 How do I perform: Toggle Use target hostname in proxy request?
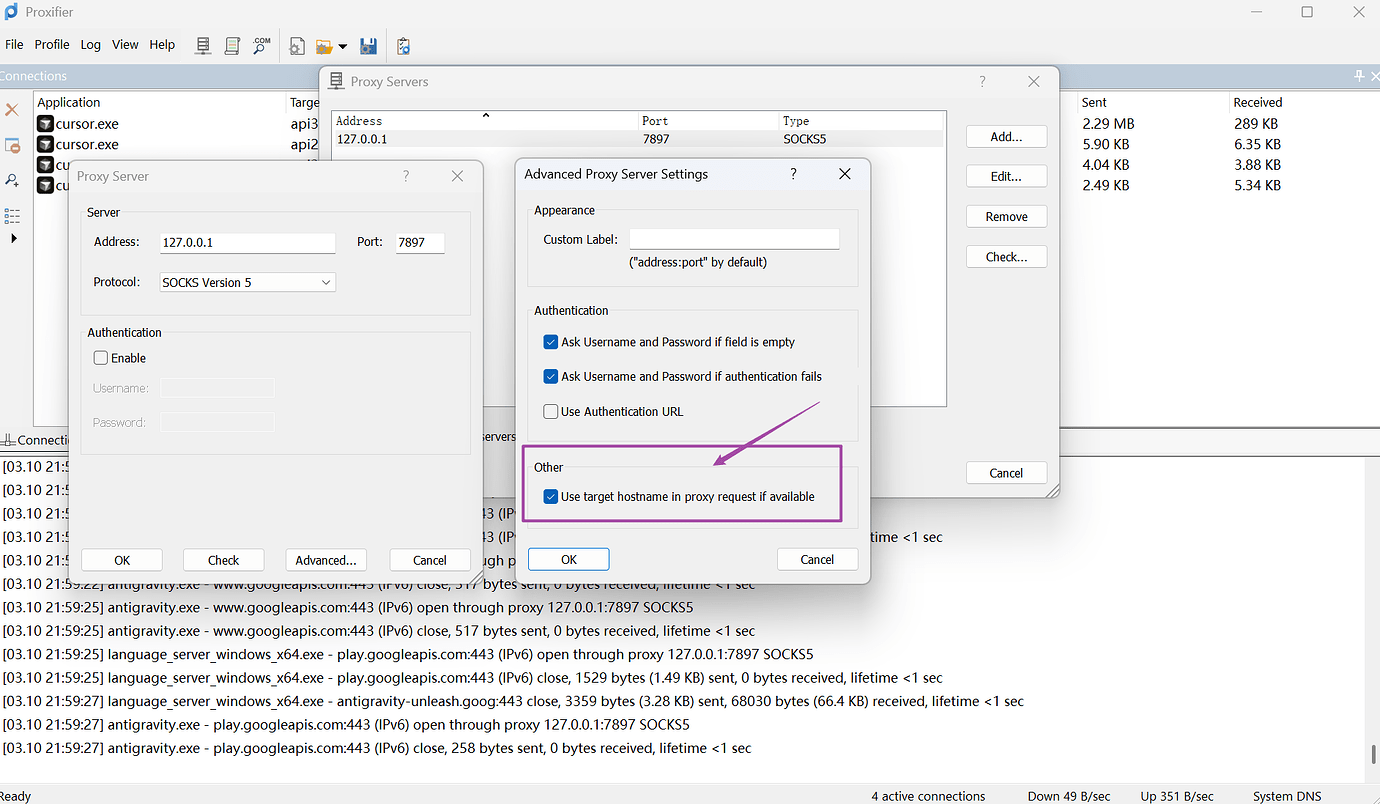coord(551,497)
